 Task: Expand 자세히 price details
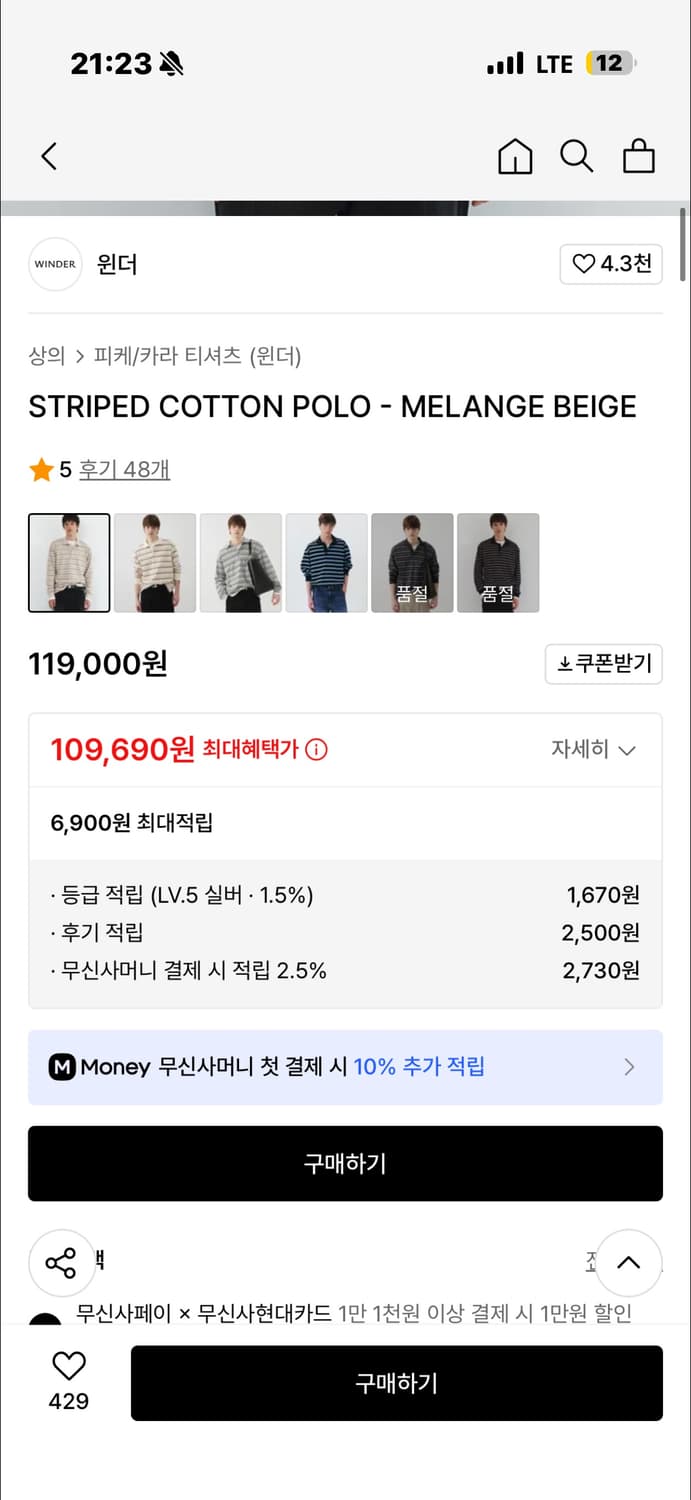593,749
